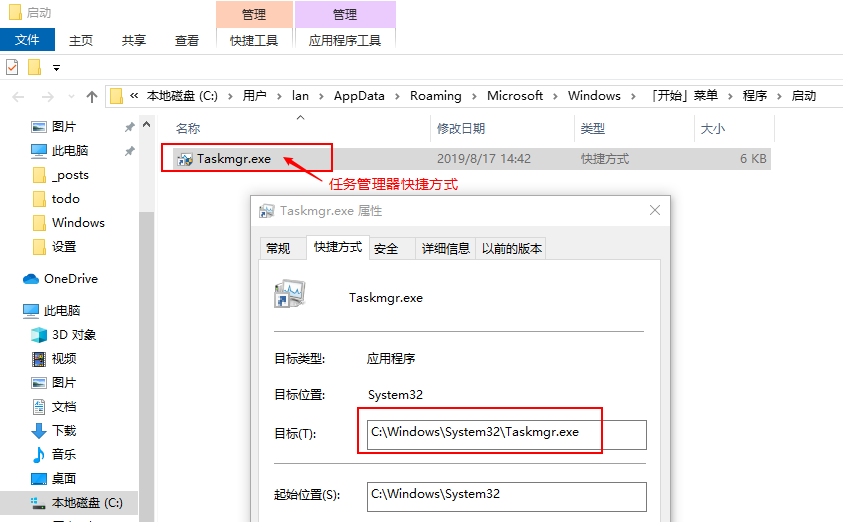The height and width of the screenshot is (522, 843).
Task: Click AppData in the address path
Action: tap(359, 96)
